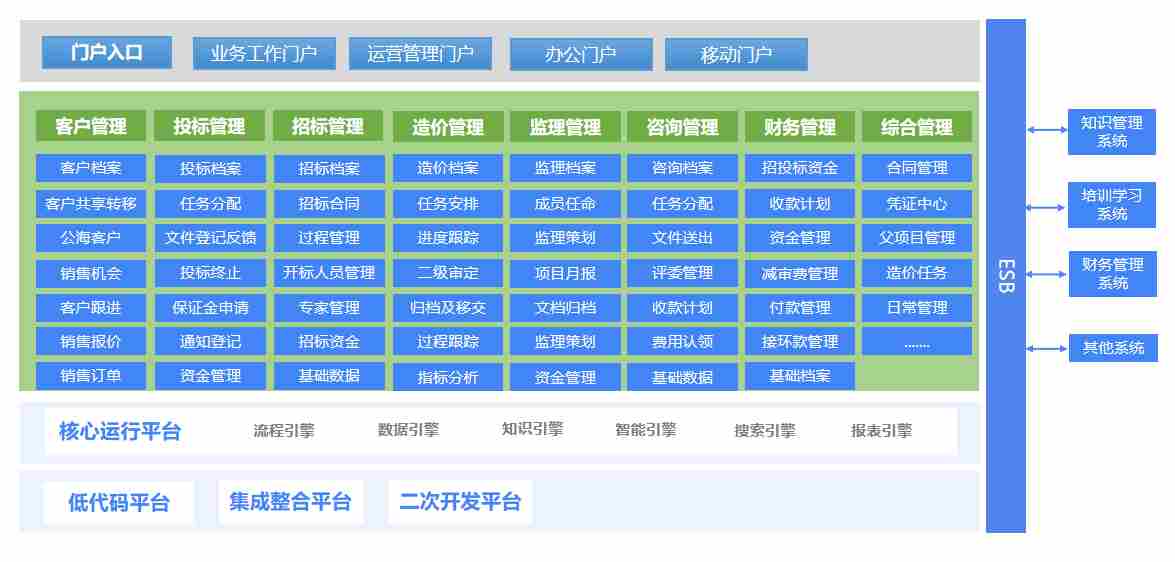This screenshot has height=562, width=1175.
Task: Click the 保证金申请 block
Action: (x=210, y=308)
